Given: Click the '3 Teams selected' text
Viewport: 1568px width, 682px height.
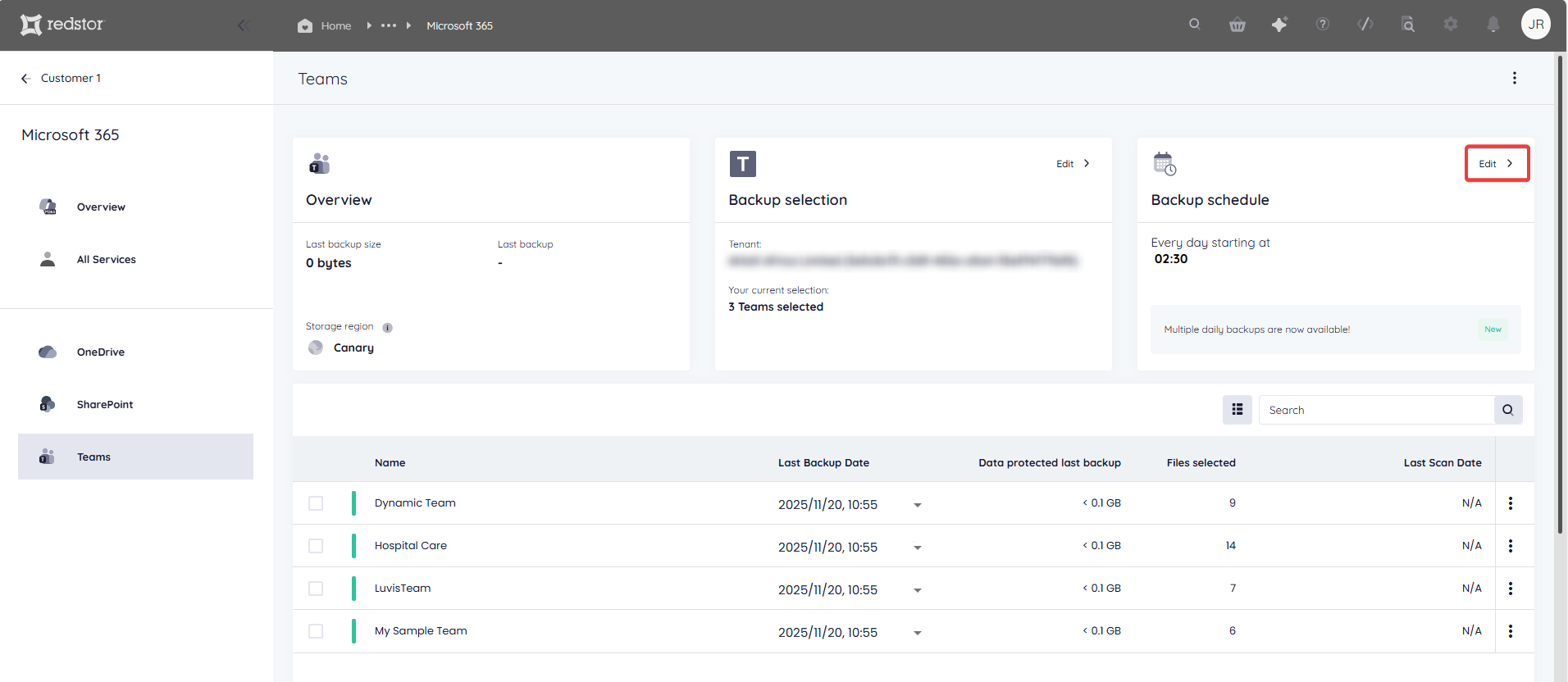Looking at the screenshot, I should coord(776,307).
